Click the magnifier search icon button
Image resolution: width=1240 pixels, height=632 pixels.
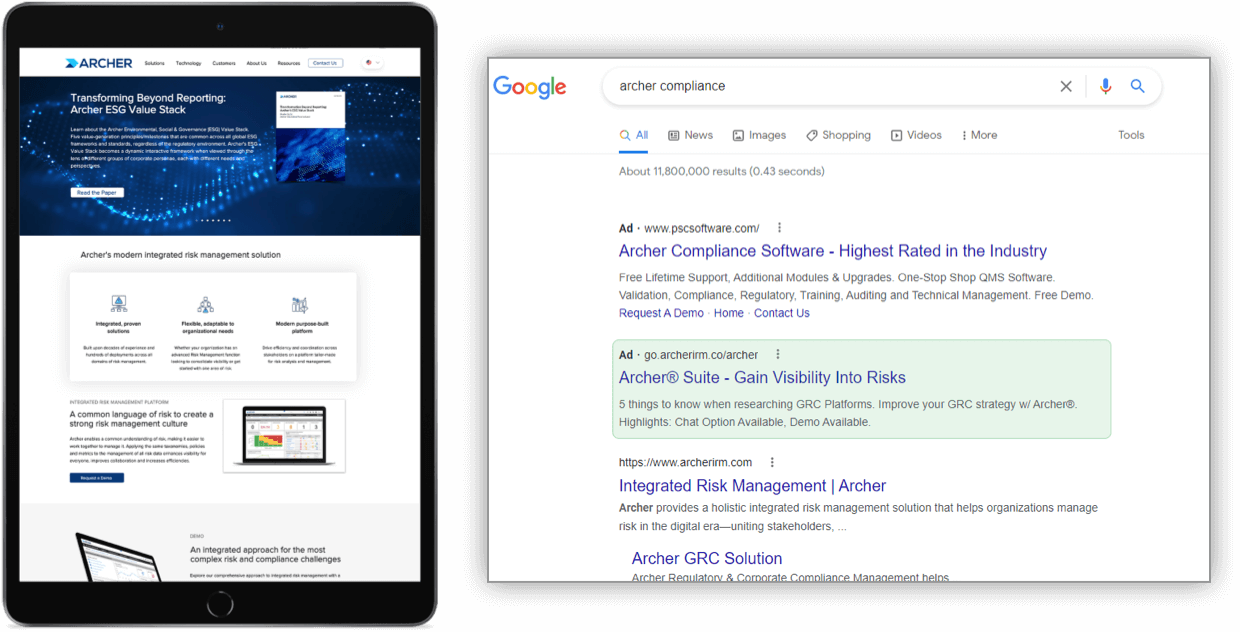(x=1137, y=87)
